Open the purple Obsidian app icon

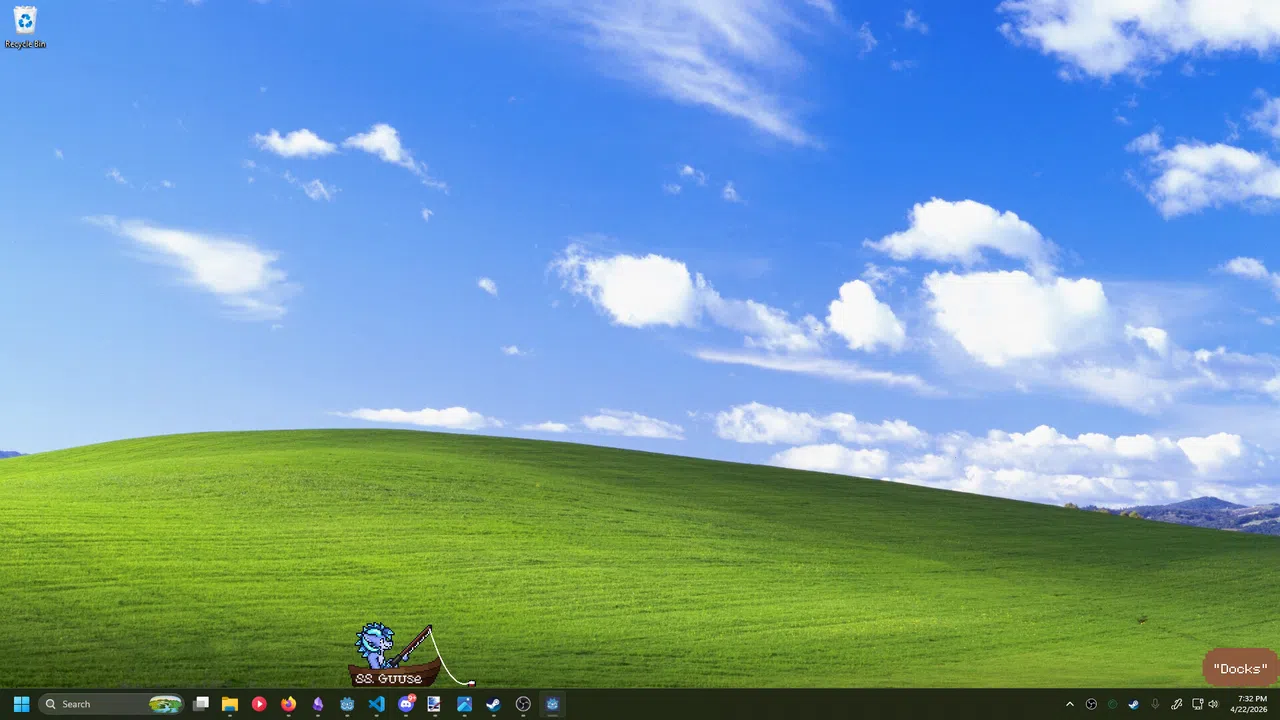318,704
